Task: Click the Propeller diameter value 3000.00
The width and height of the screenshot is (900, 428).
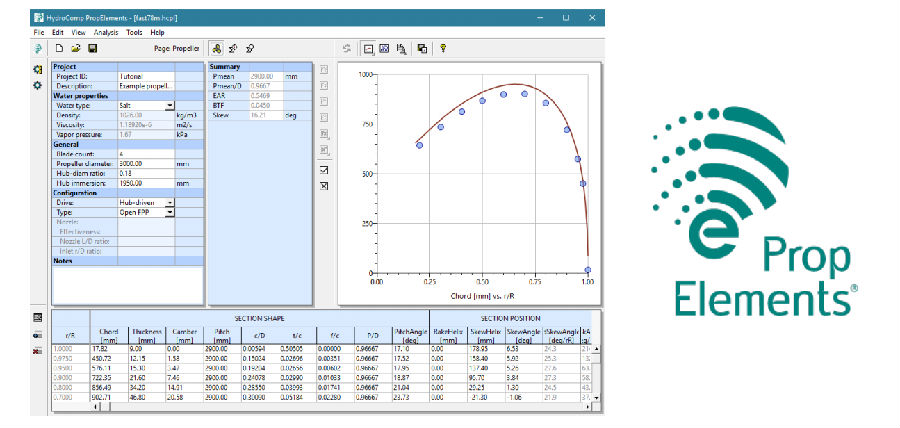Action: (146, 164)
